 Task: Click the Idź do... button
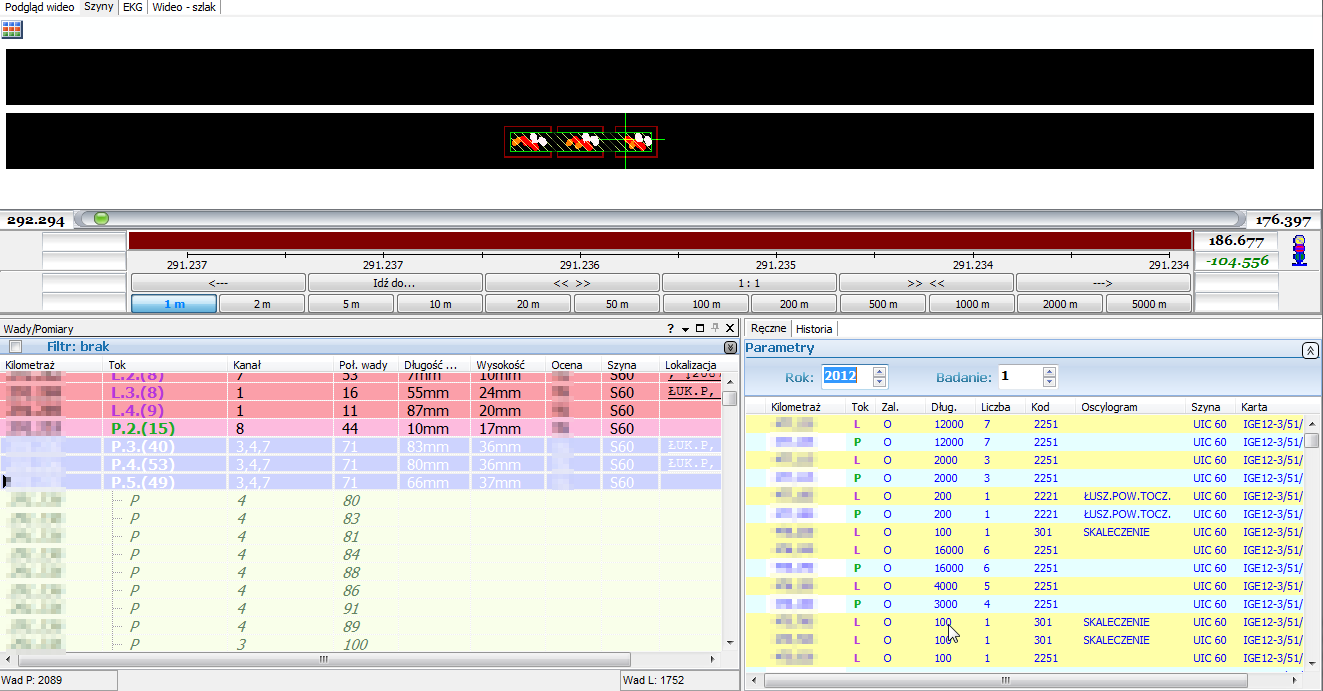(394, 283)
